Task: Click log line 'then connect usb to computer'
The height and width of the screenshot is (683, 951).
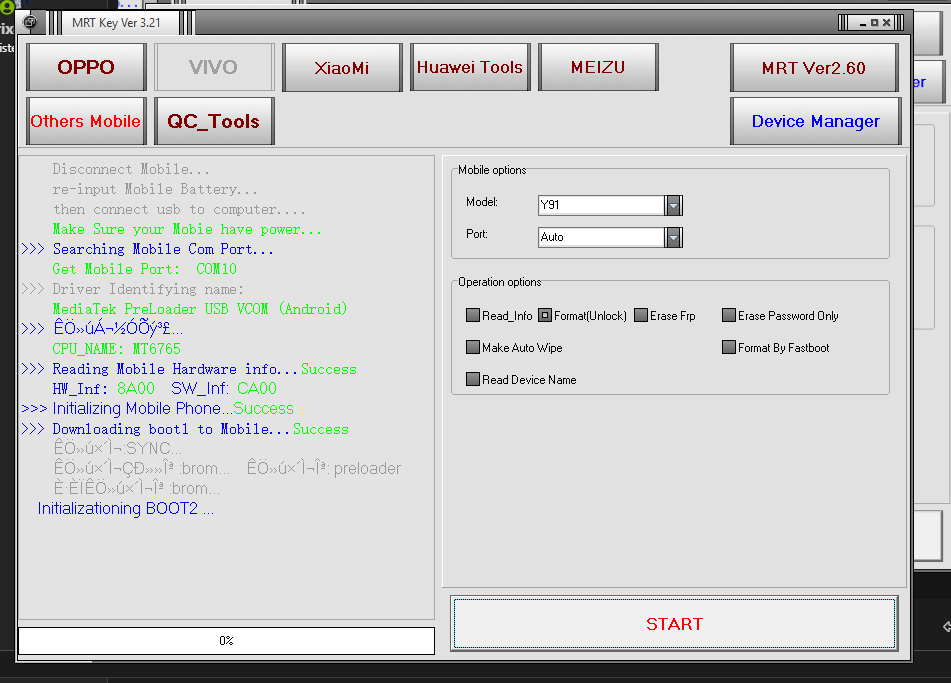Action: point(179,209)
